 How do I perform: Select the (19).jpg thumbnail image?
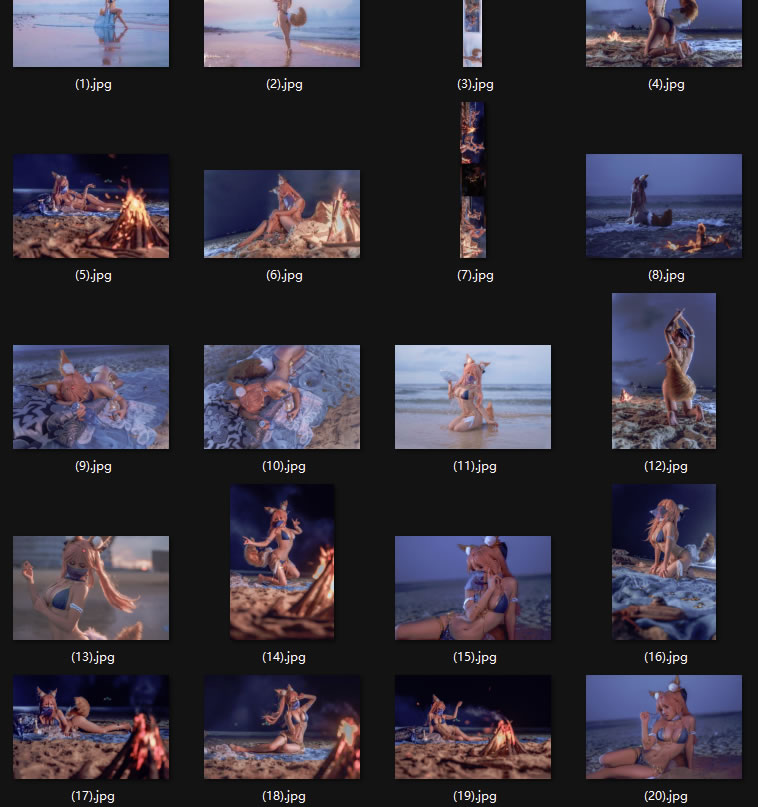click(472, 727)
